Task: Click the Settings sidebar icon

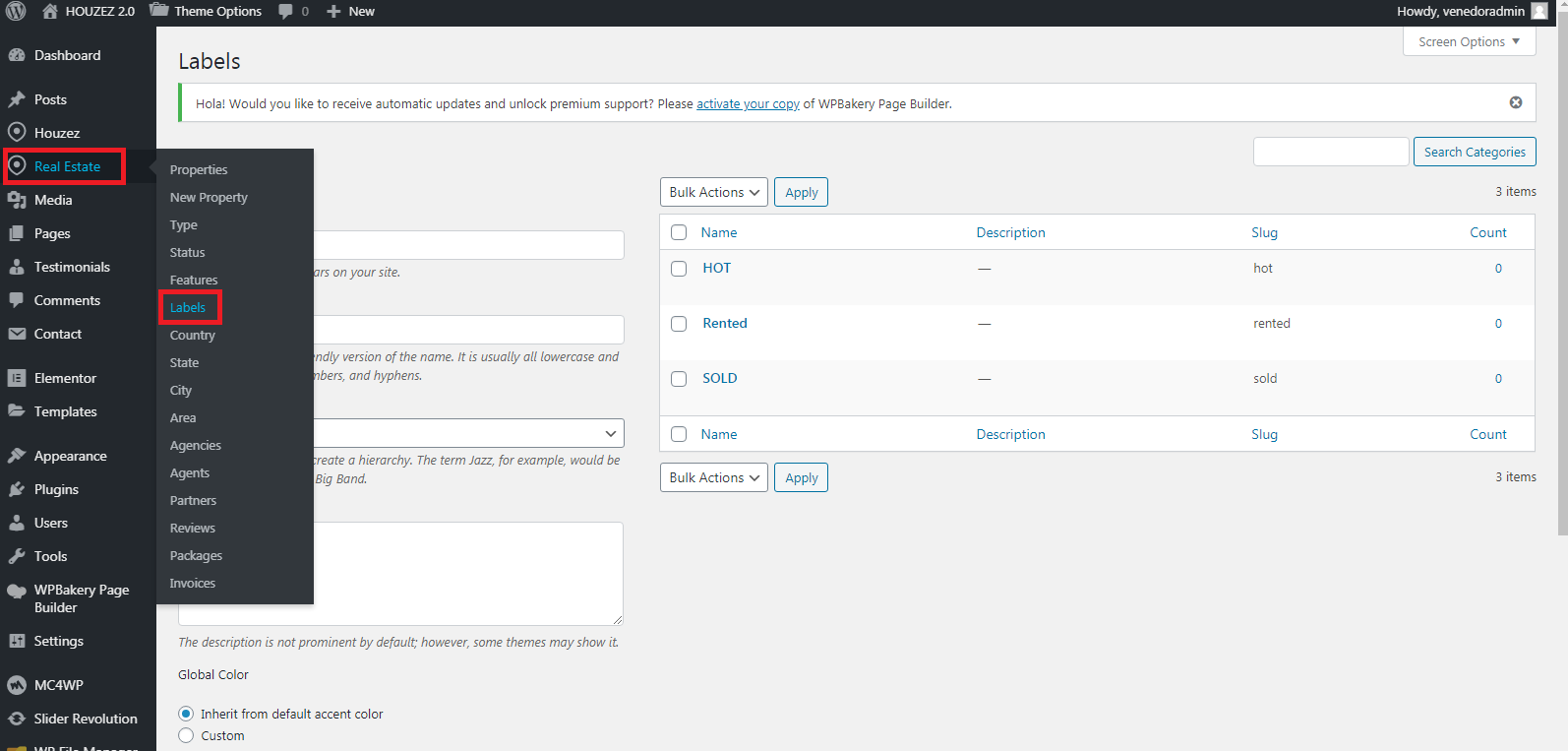Action: click(17, 641)
